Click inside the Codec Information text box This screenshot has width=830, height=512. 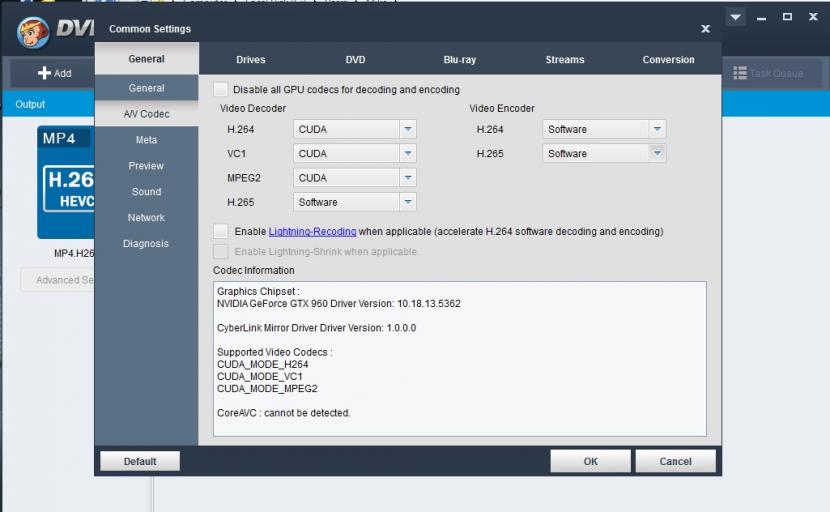[x=459, y=359]
